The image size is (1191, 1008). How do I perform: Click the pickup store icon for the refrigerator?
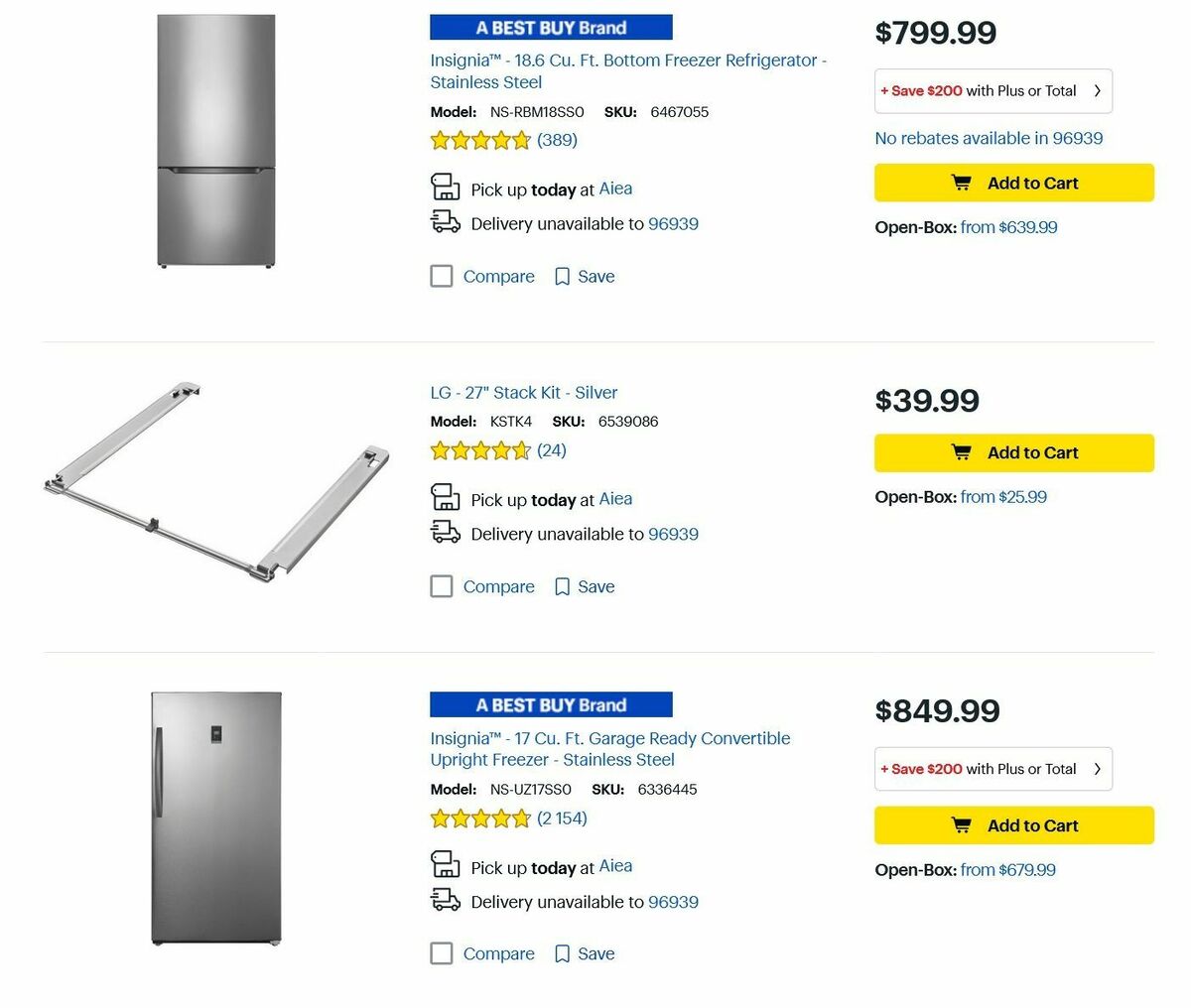[445, 188]
